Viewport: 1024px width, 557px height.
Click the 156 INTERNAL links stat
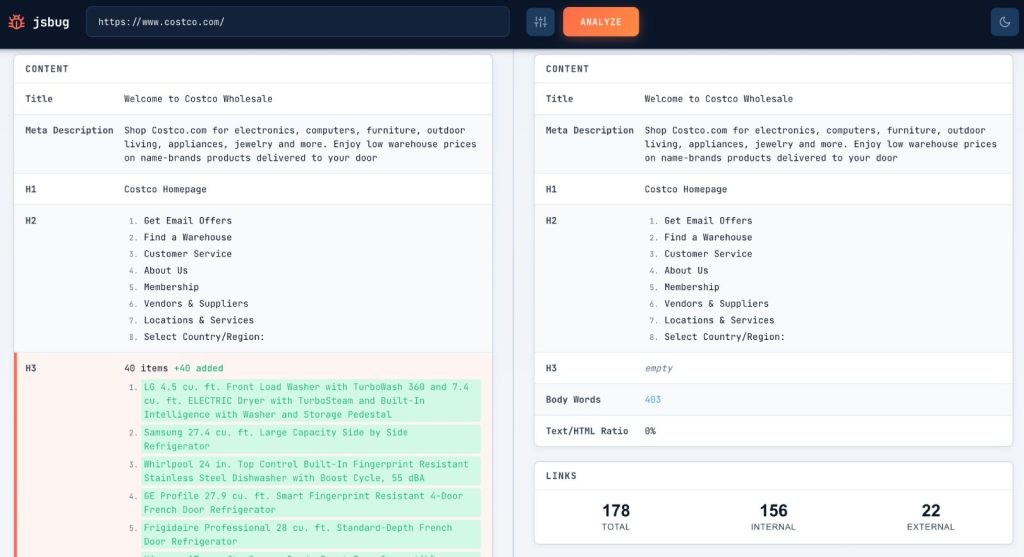773,517
